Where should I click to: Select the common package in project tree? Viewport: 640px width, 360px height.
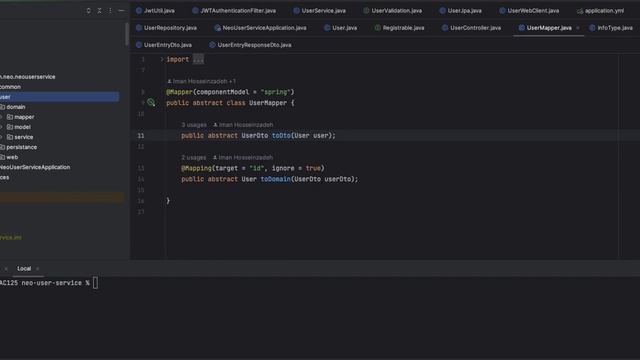pos(11,87)
